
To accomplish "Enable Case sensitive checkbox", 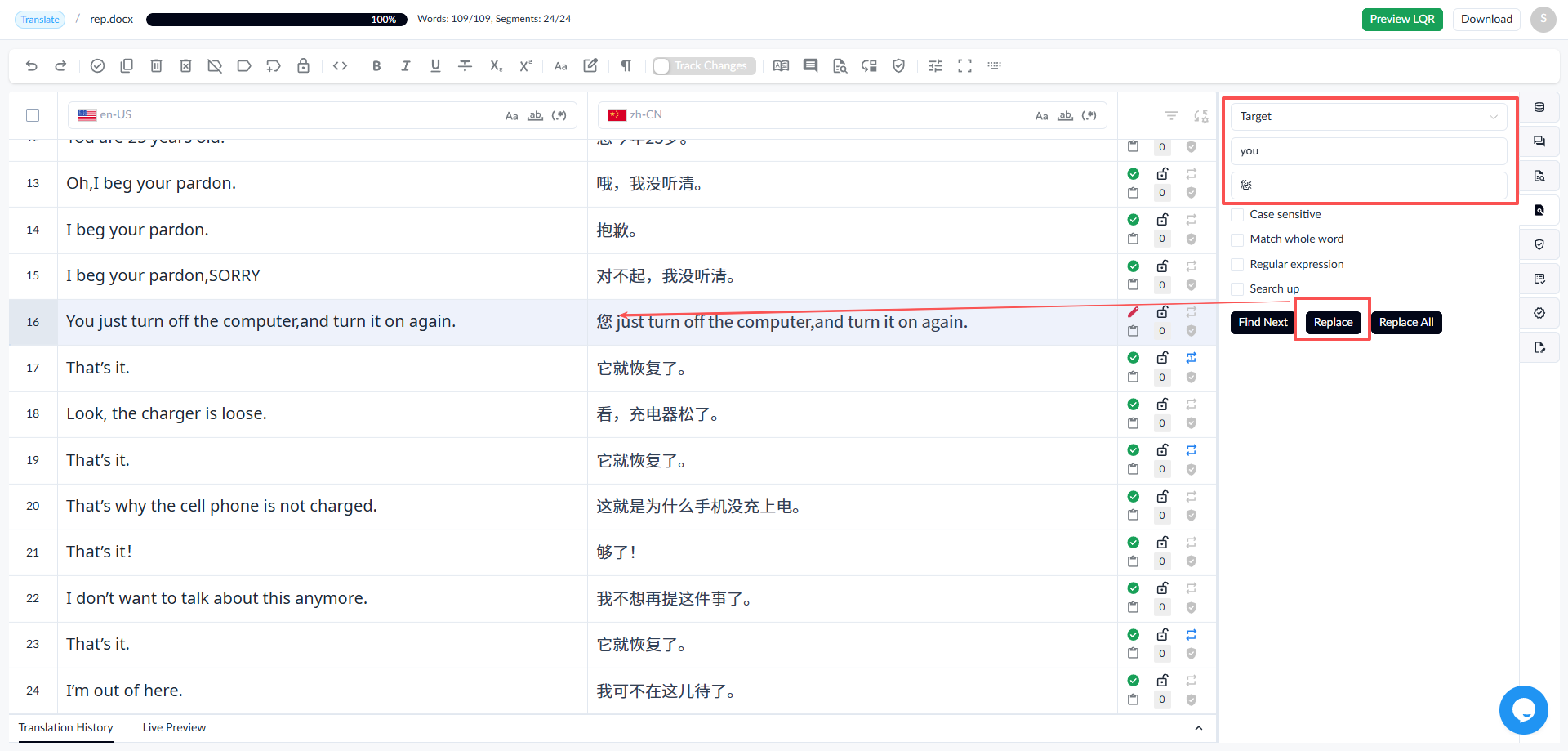I will (1237, 215).
